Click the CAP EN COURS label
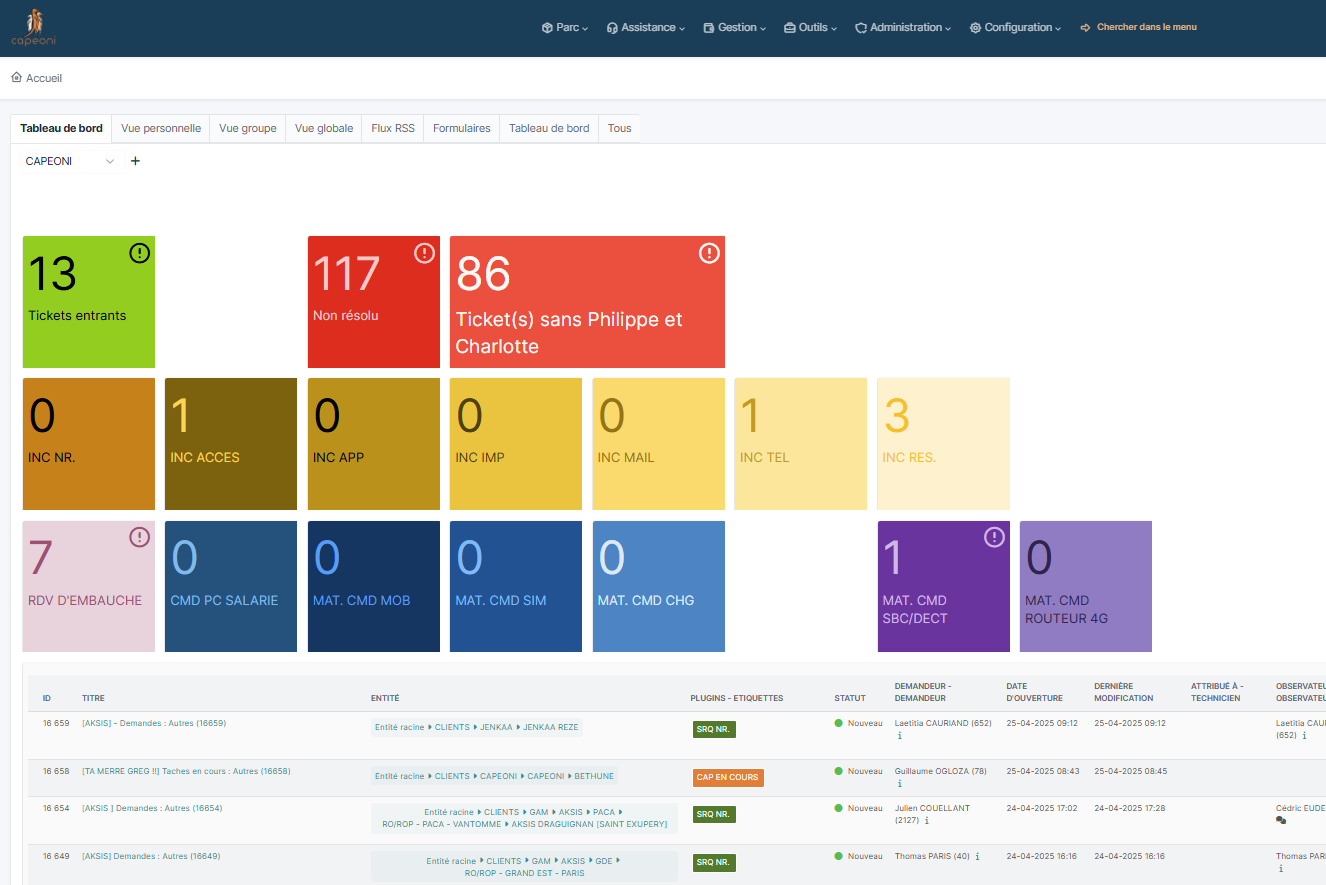Screen dimensions: 1326x885 coord(728,777)
